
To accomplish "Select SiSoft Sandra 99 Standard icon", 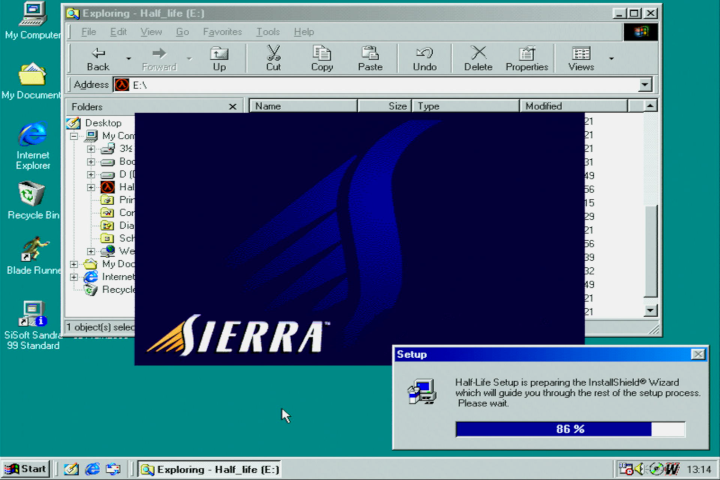I will [33, 325].
